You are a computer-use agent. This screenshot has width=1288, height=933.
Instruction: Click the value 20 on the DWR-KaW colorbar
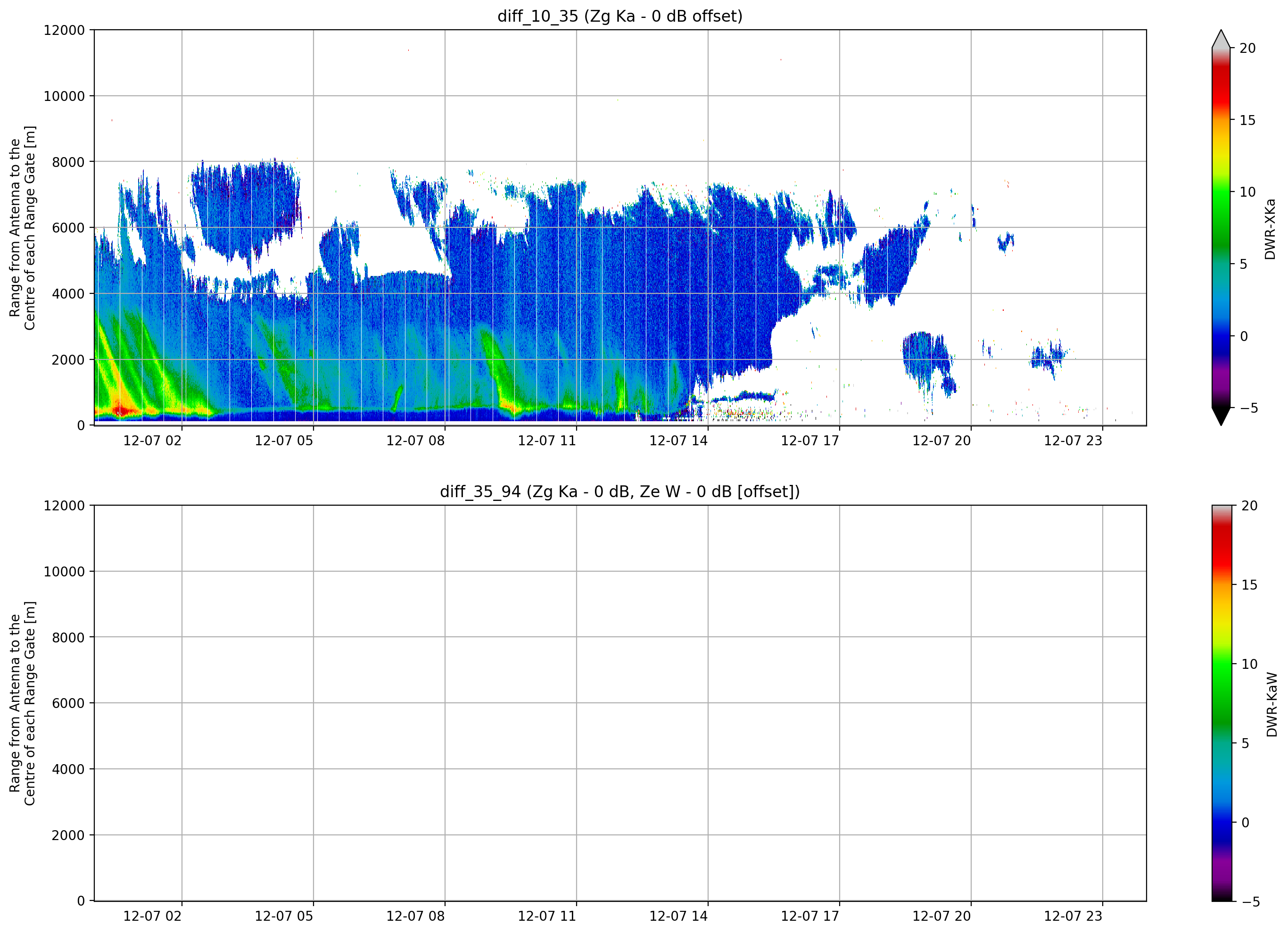[x=1249, y=506]
